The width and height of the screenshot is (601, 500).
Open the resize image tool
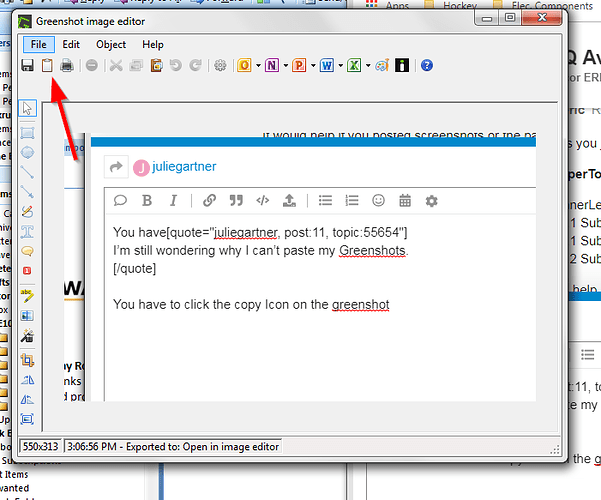pyautogui.click(x=27, y=419)
